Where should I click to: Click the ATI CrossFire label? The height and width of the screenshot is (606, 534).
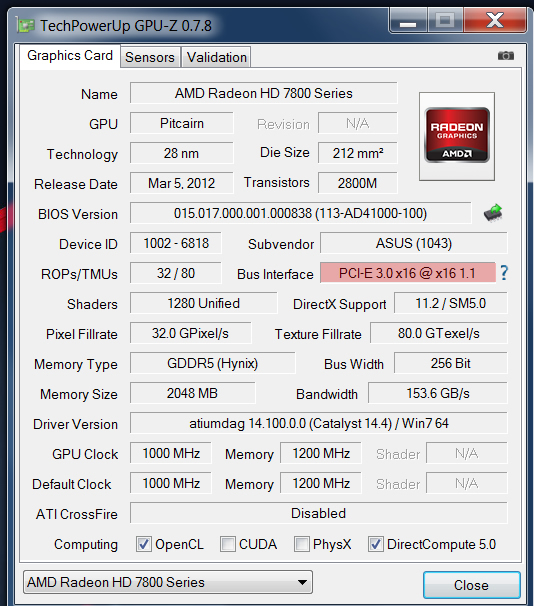click(77, 514)
